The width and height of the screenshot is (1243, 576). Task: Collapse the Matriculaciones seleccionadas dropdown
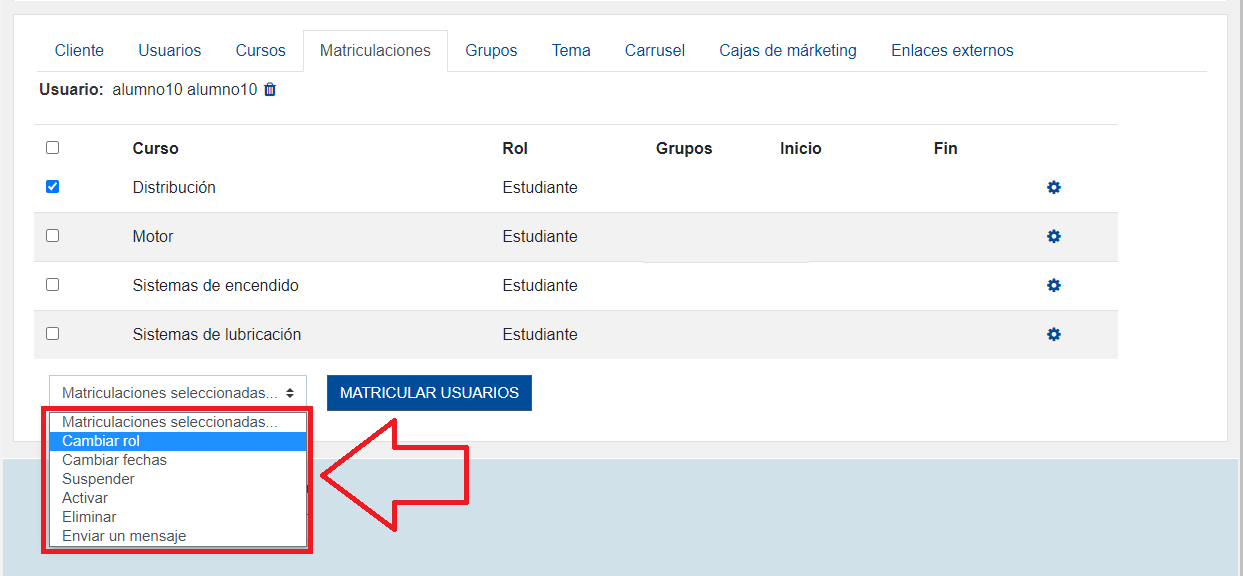click(177, 393)
